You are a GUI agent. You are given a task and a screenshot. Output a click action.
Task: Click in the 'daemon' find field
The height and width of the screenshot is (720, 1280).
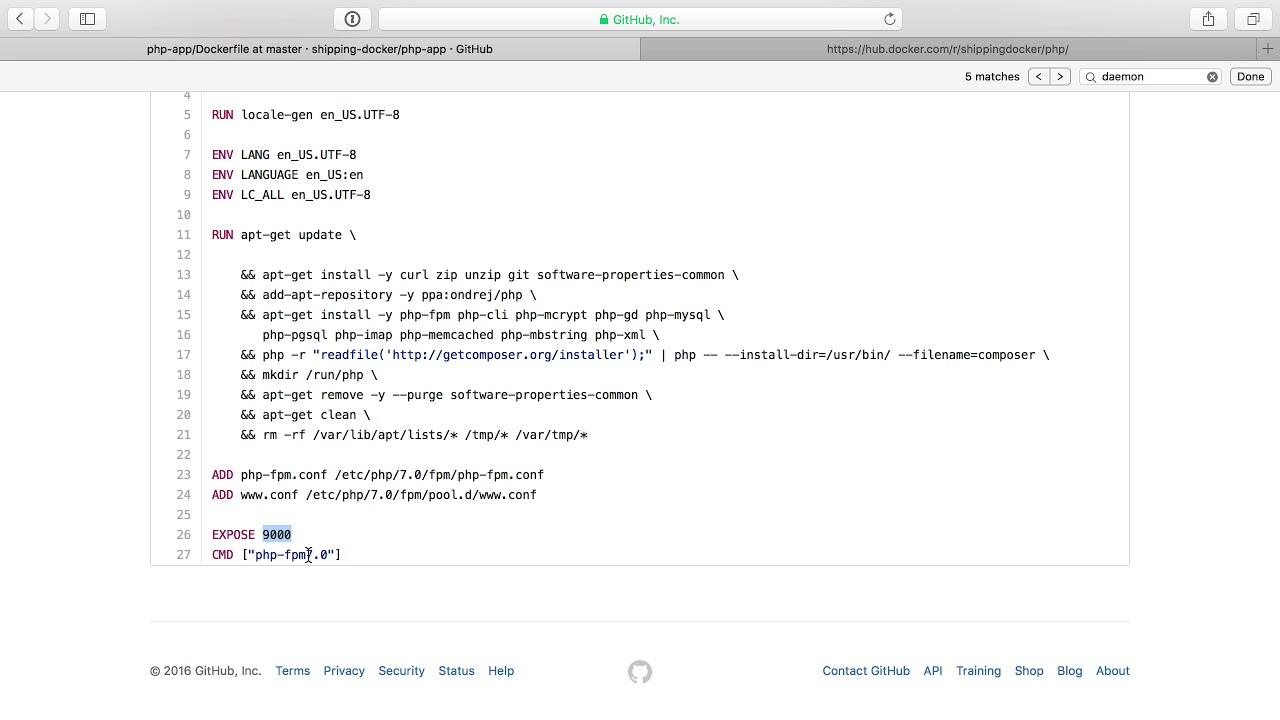pos(1150,77)
